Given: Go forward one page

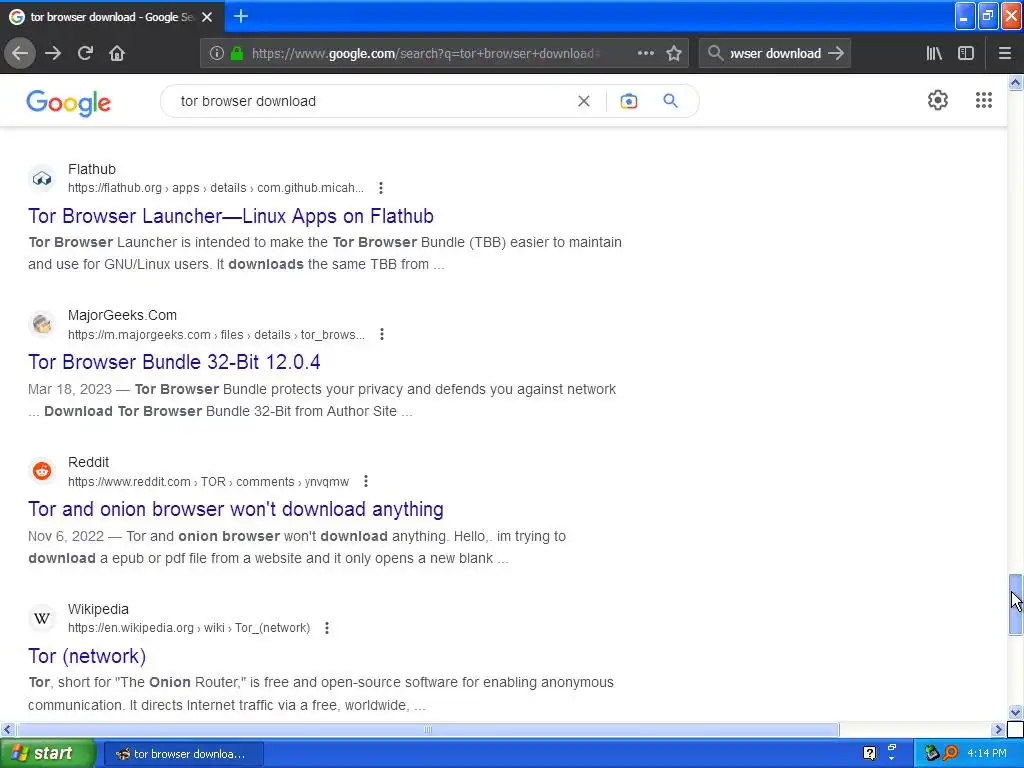Looking at the screenshot, I should (53, 54).
